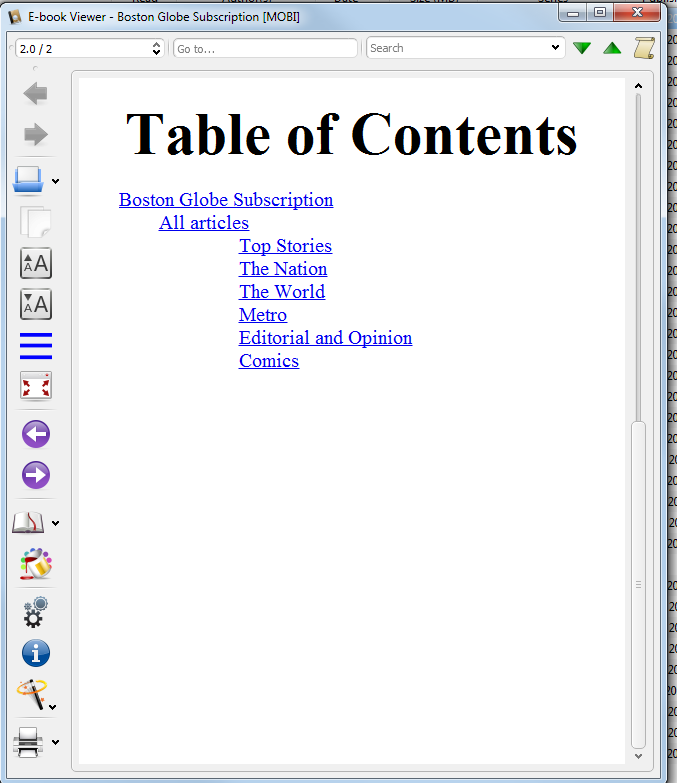Open the Boston Globe Subscription link
677x783 pixels.
(x=226, y=200)
